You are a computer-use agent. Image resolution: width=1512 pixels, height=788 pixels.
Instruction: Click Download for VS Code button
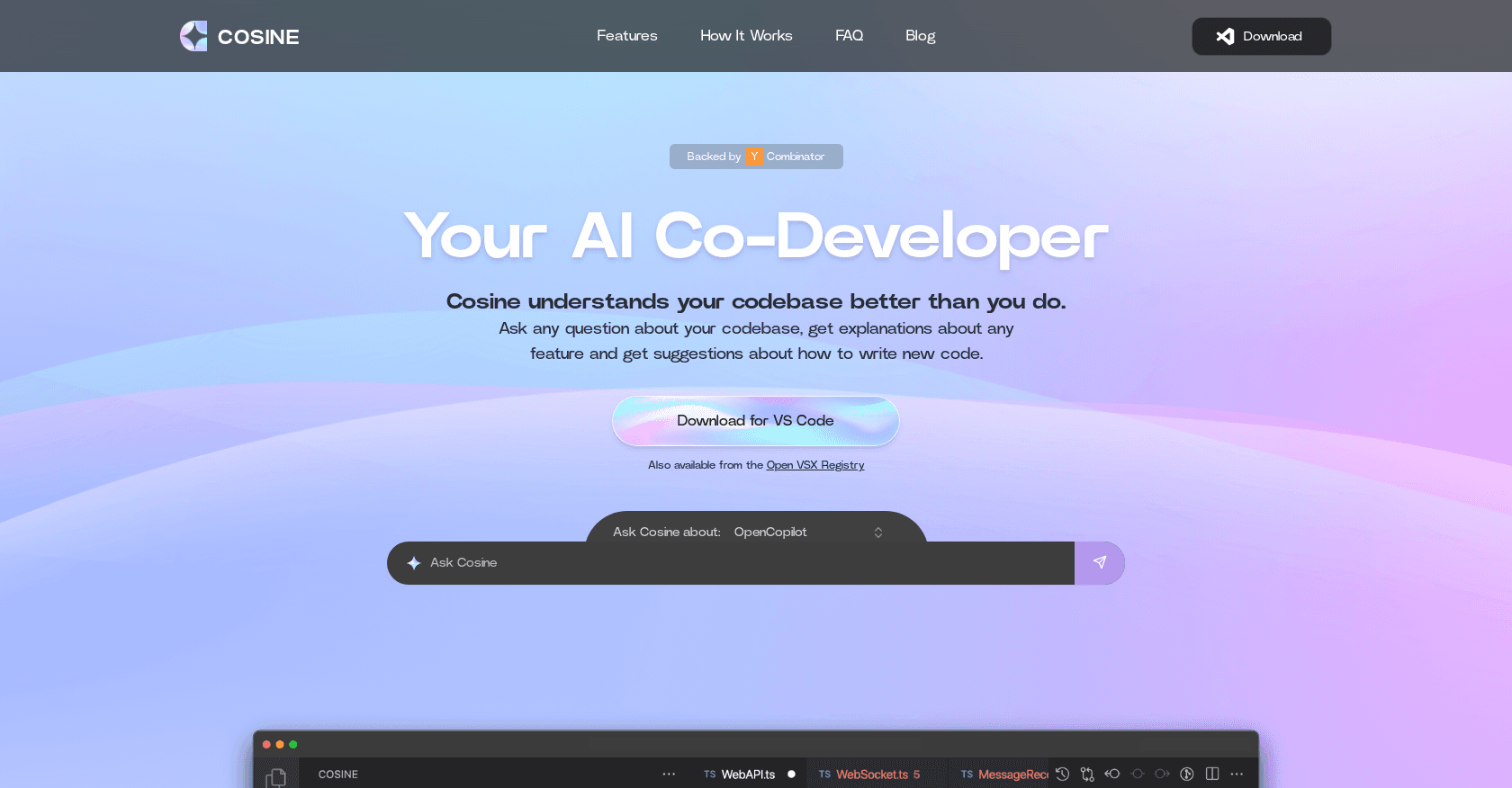755,421
